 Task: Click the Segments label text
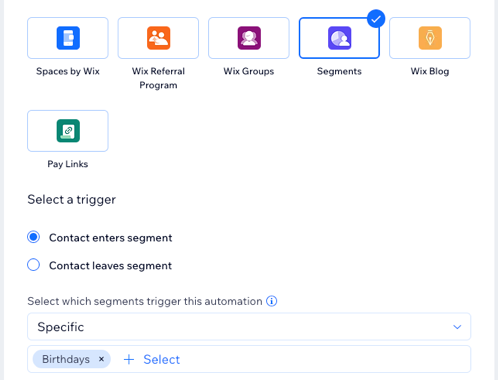pyautogui.click(x=339, y=71)
